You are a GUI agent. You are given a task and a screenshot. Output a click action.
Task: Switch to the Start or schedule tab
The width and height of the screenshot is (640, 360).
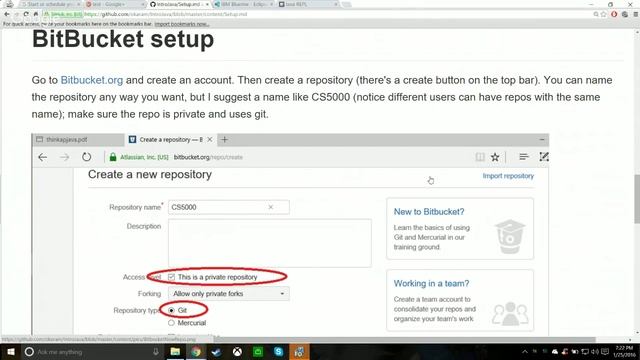(50, 4)
